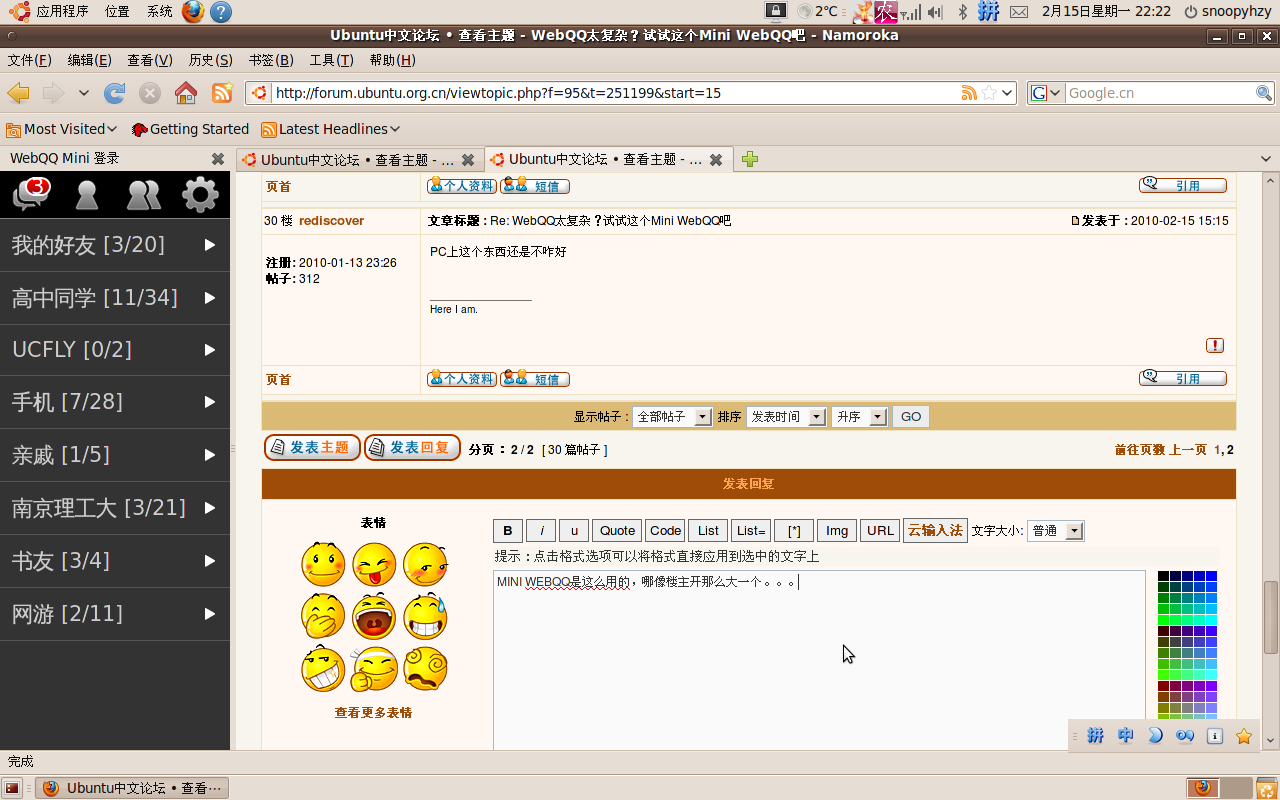Open a new tab with the plus icon

(x=750, y=159)
